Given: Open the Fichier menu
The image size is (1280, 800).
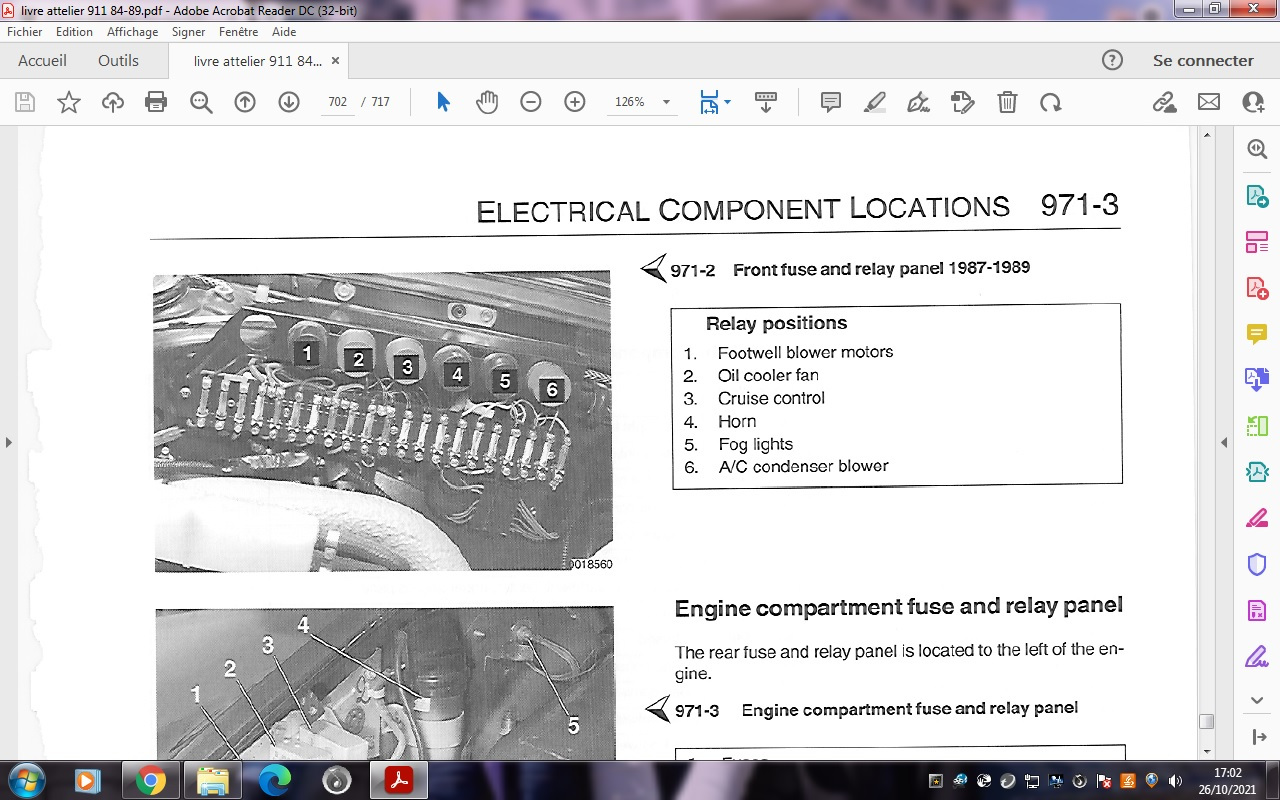Looking at the screenshot, I should pyautogui.click(x=25, y=32).
